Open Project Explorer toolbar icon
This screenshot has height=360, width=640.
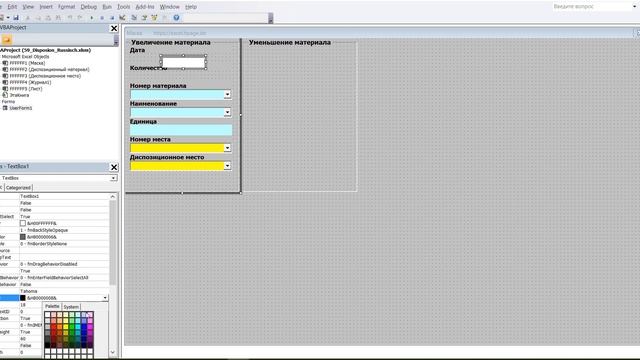(x=134, y=18)
